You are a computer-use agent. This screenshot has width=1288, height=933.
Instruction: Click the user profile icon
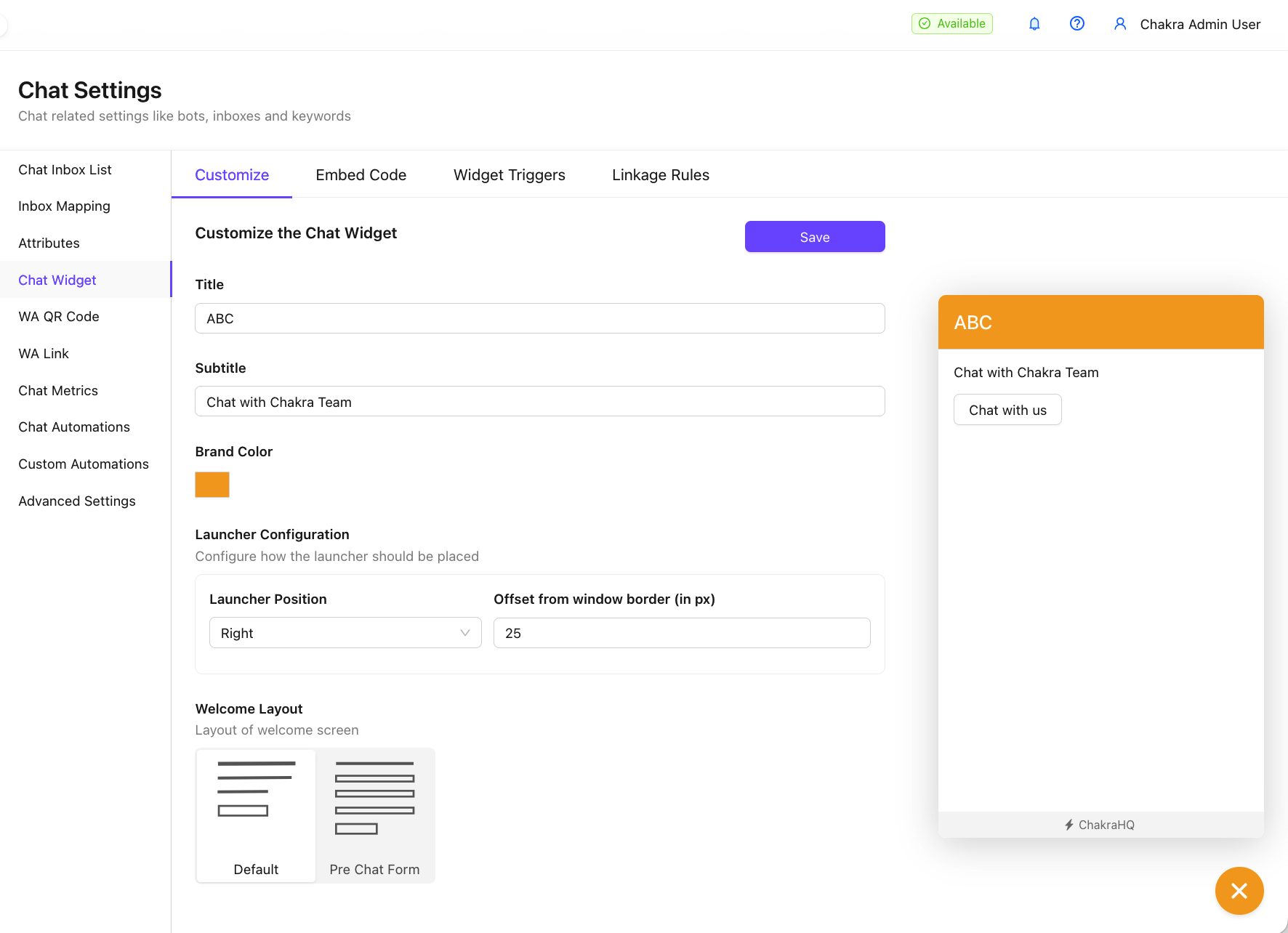1120,24
